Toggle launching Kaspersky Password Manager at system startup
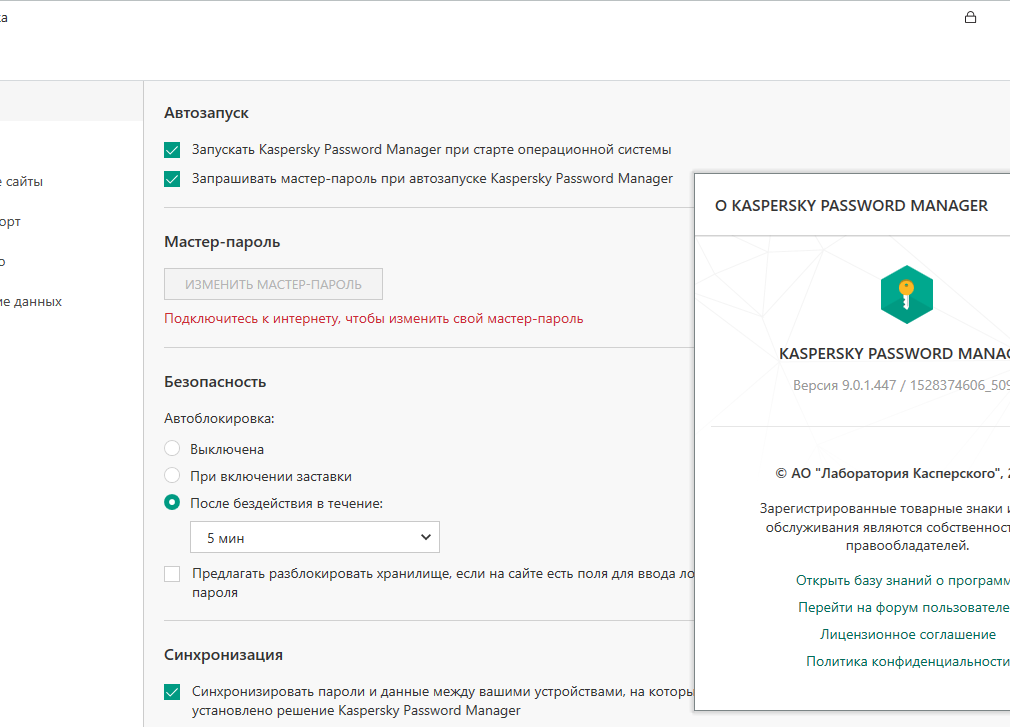1010x727 pixels. pos(172,150)
